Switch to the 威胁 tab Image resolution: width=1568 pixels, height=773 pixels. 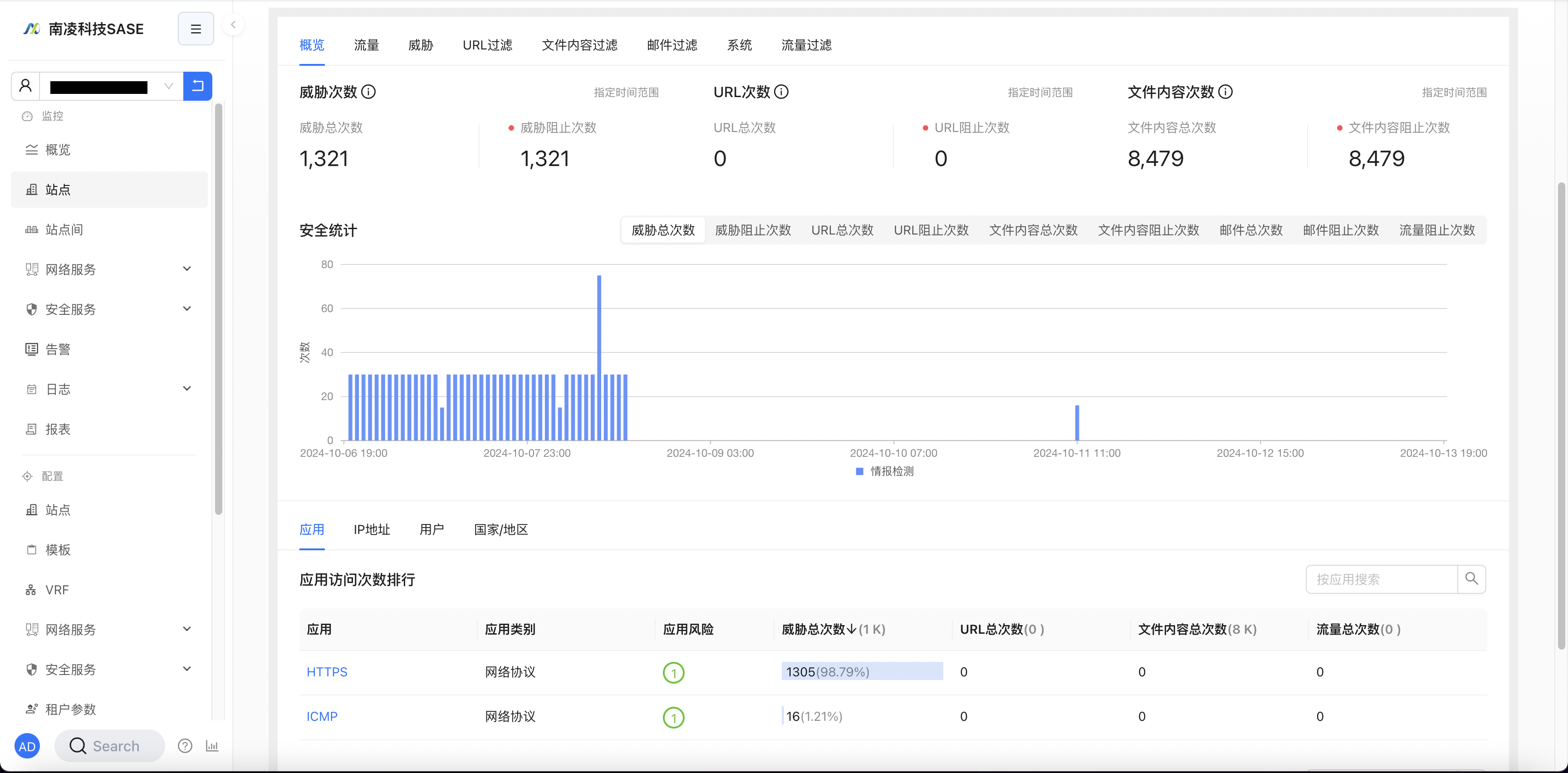click(421, 45)
